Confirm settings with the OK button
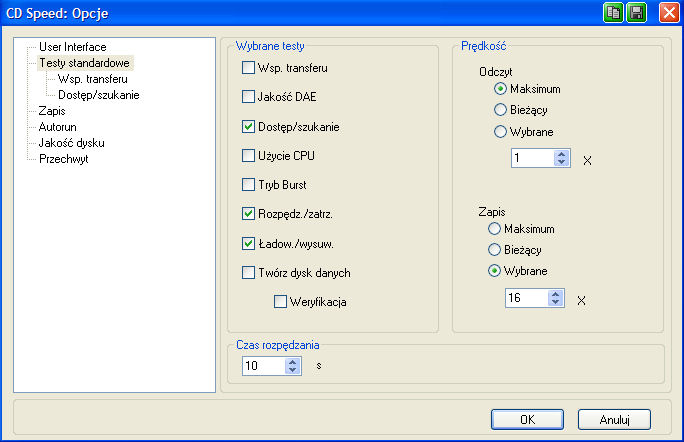The width and height of the screenshot is (684, 442). point(527,419)
